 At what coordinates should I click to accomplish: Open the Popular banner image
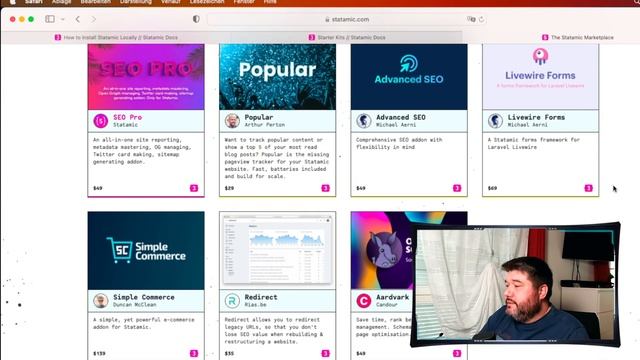278,77
